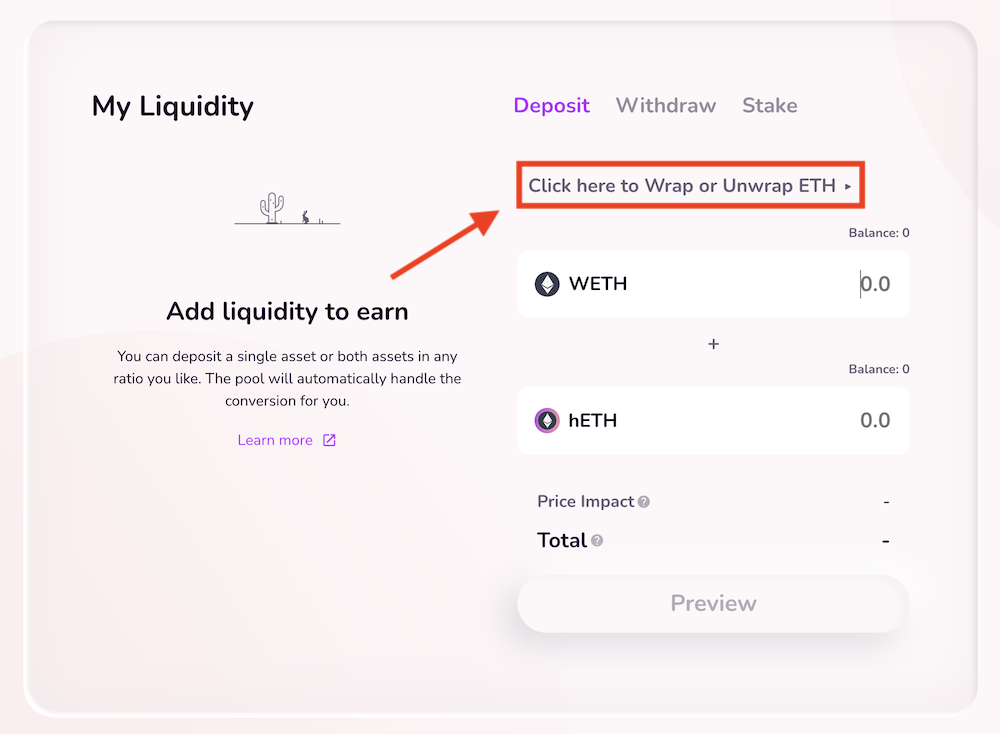Click the Balance label above WETH

879,233
